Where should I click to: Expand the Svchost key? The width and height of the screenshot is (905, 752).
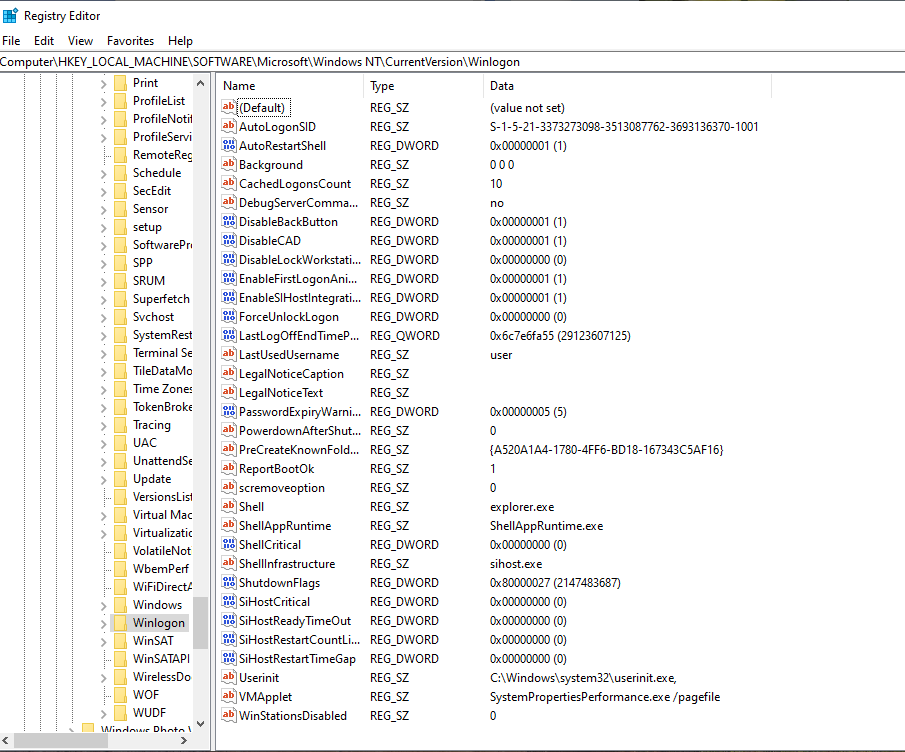(x=103, y=317)
